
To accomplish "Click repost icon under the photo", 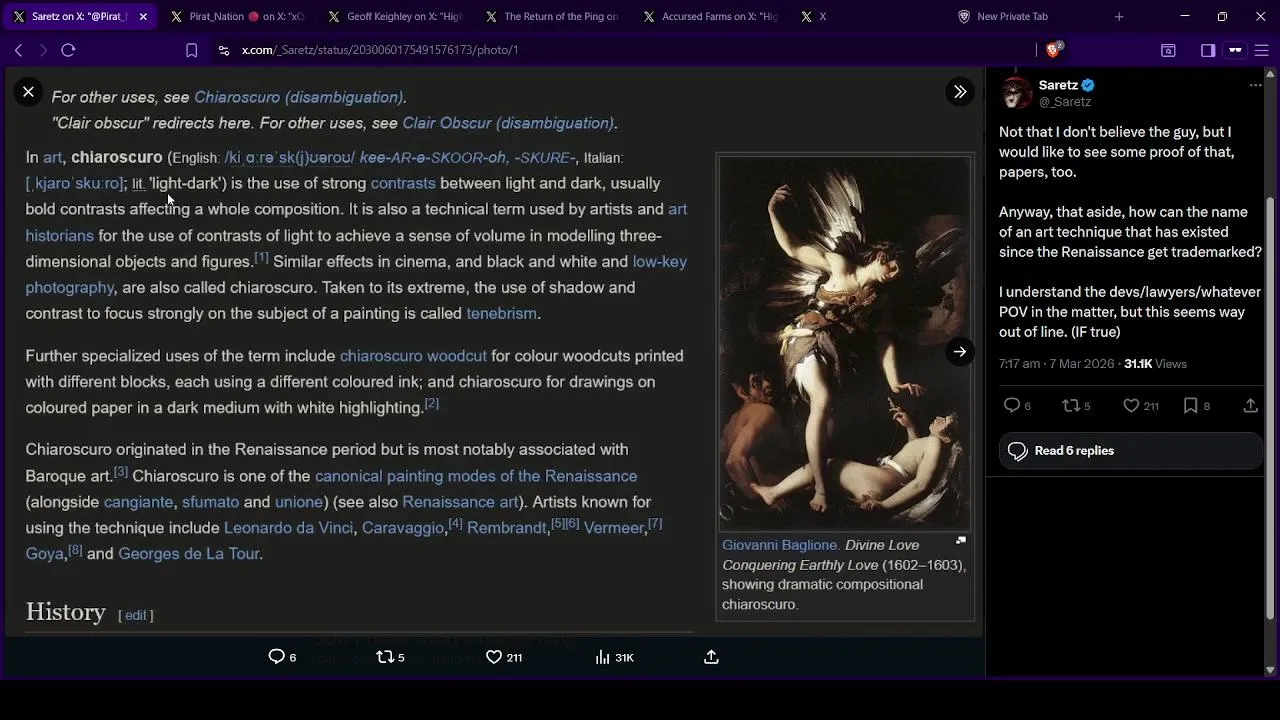I will (x=385, y=657).
